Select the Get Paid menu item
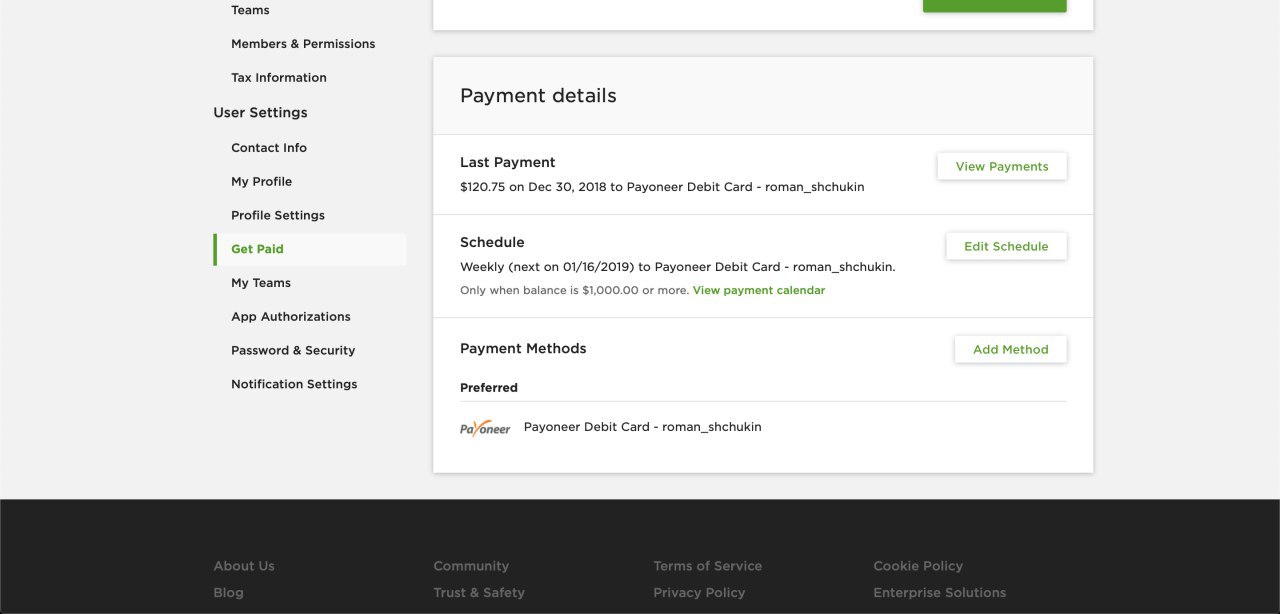Screen dimensions: 1280x614 coord(310,249)
